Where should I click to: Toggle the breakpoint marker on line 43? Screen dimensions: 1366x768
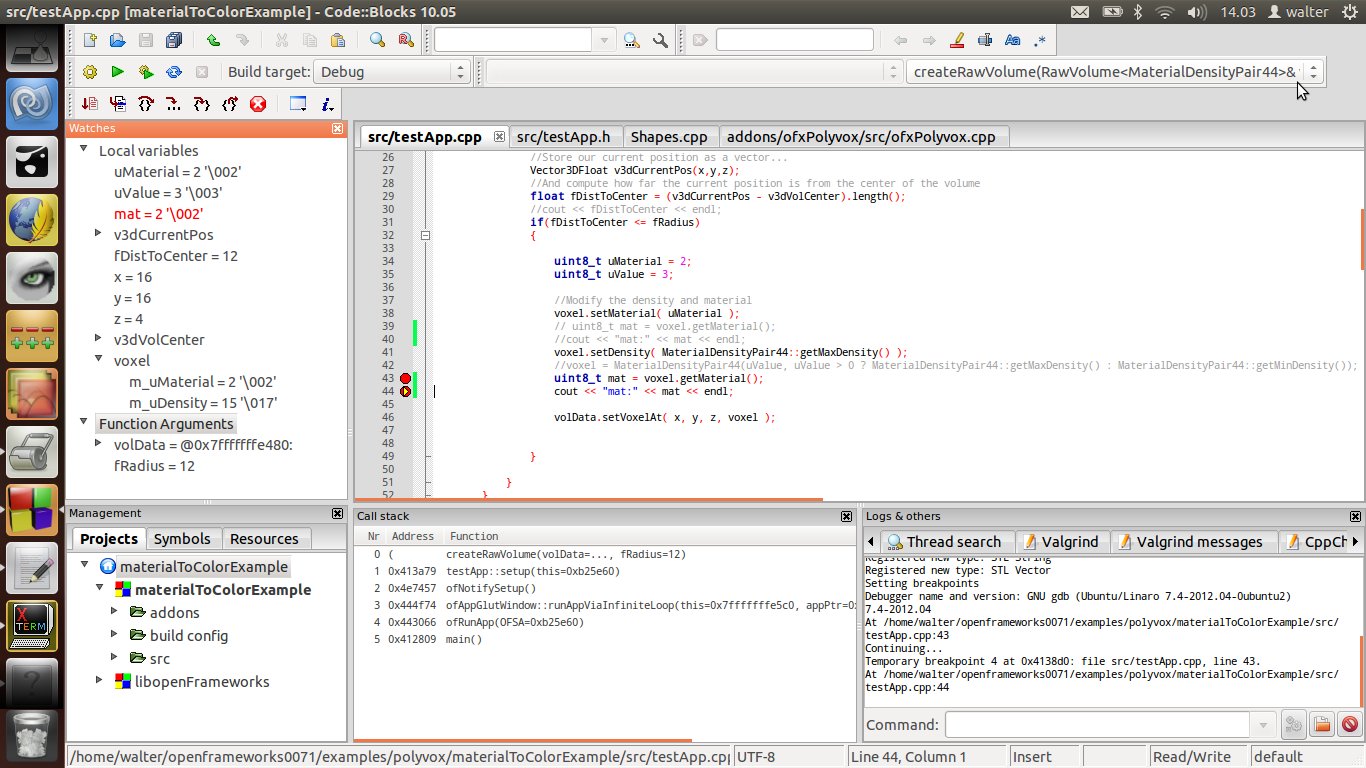405,379
